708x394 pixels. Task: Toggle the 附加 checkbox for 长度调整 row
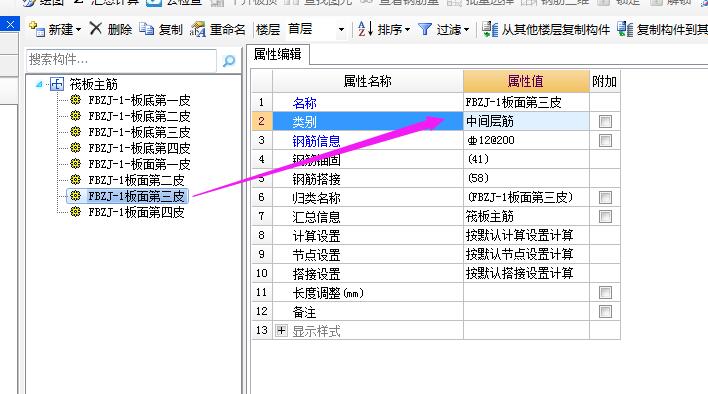[605, 292]
